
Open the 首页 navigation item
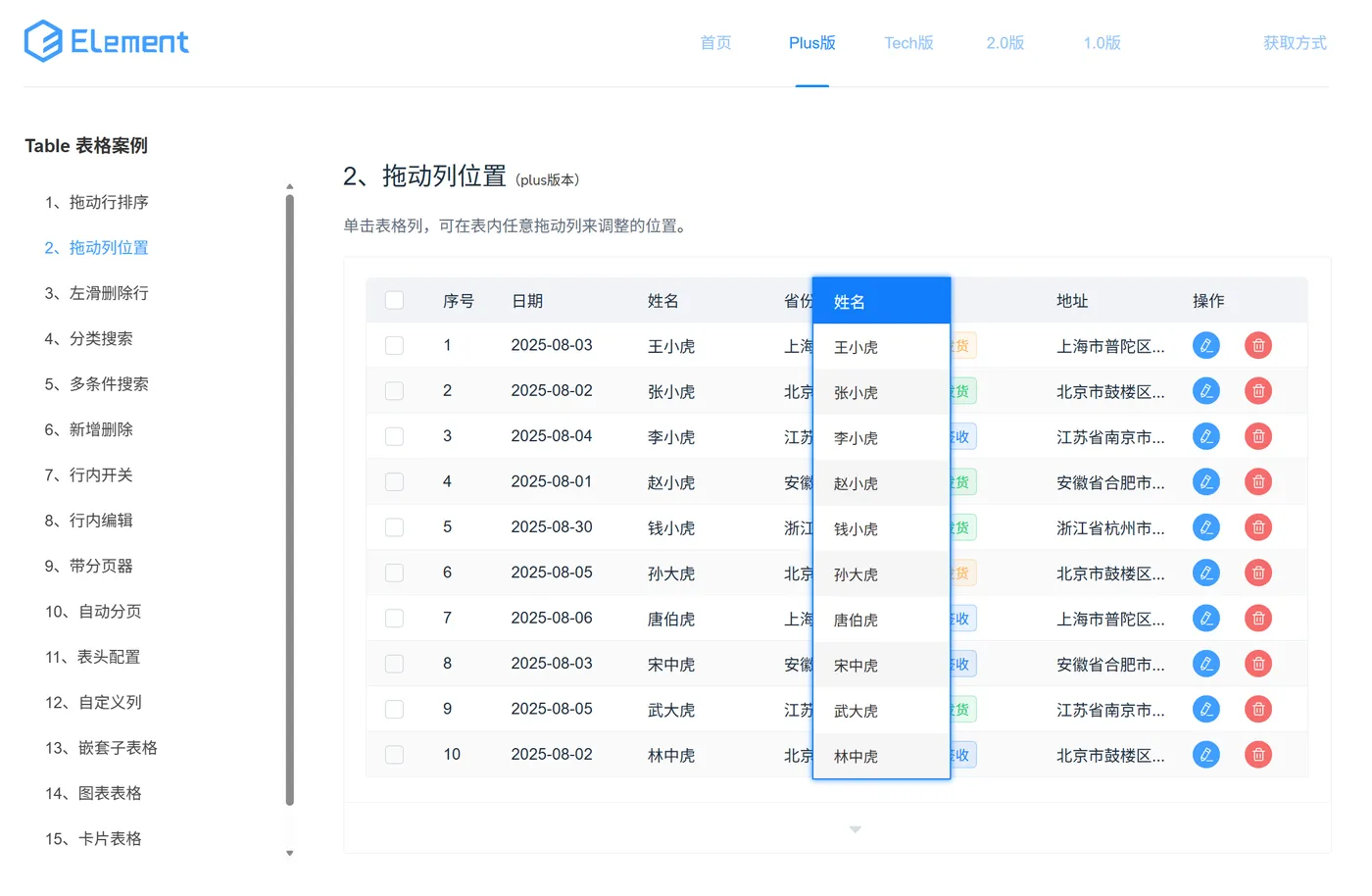pyautogui.click(x=714, y=43)
